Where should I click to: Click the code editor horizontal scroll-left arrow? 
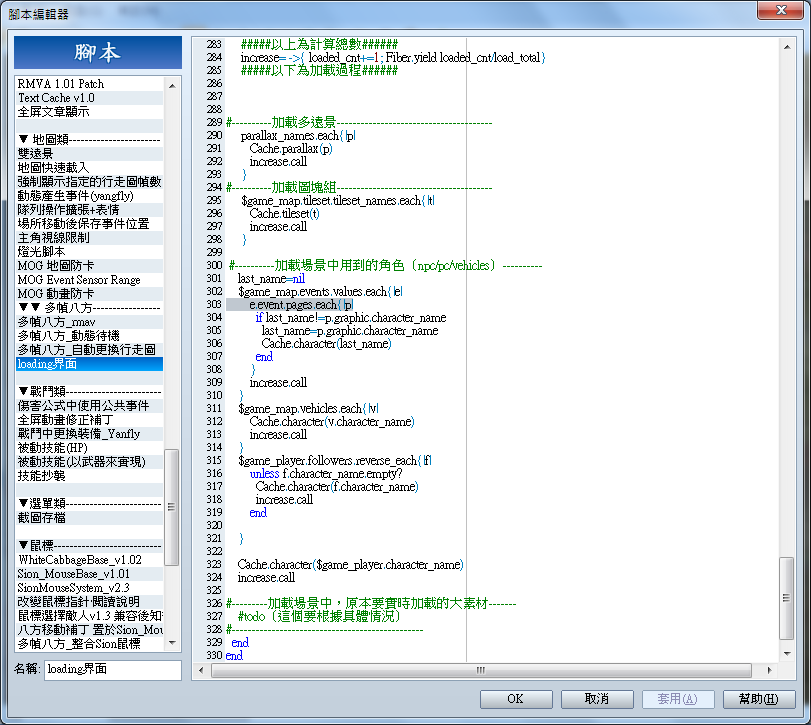point(201,671)
